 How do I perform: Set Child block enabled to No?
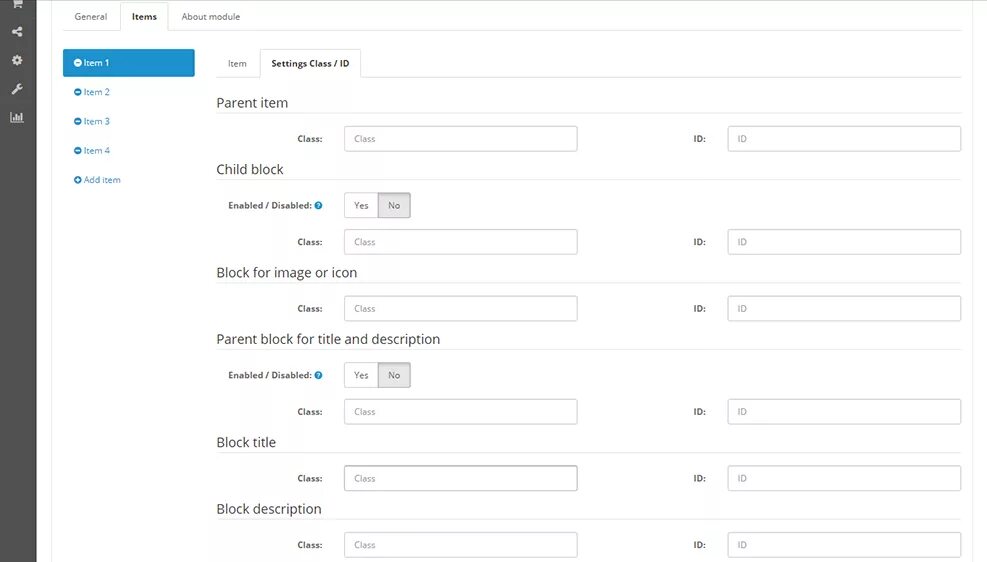tap(394, 205)
